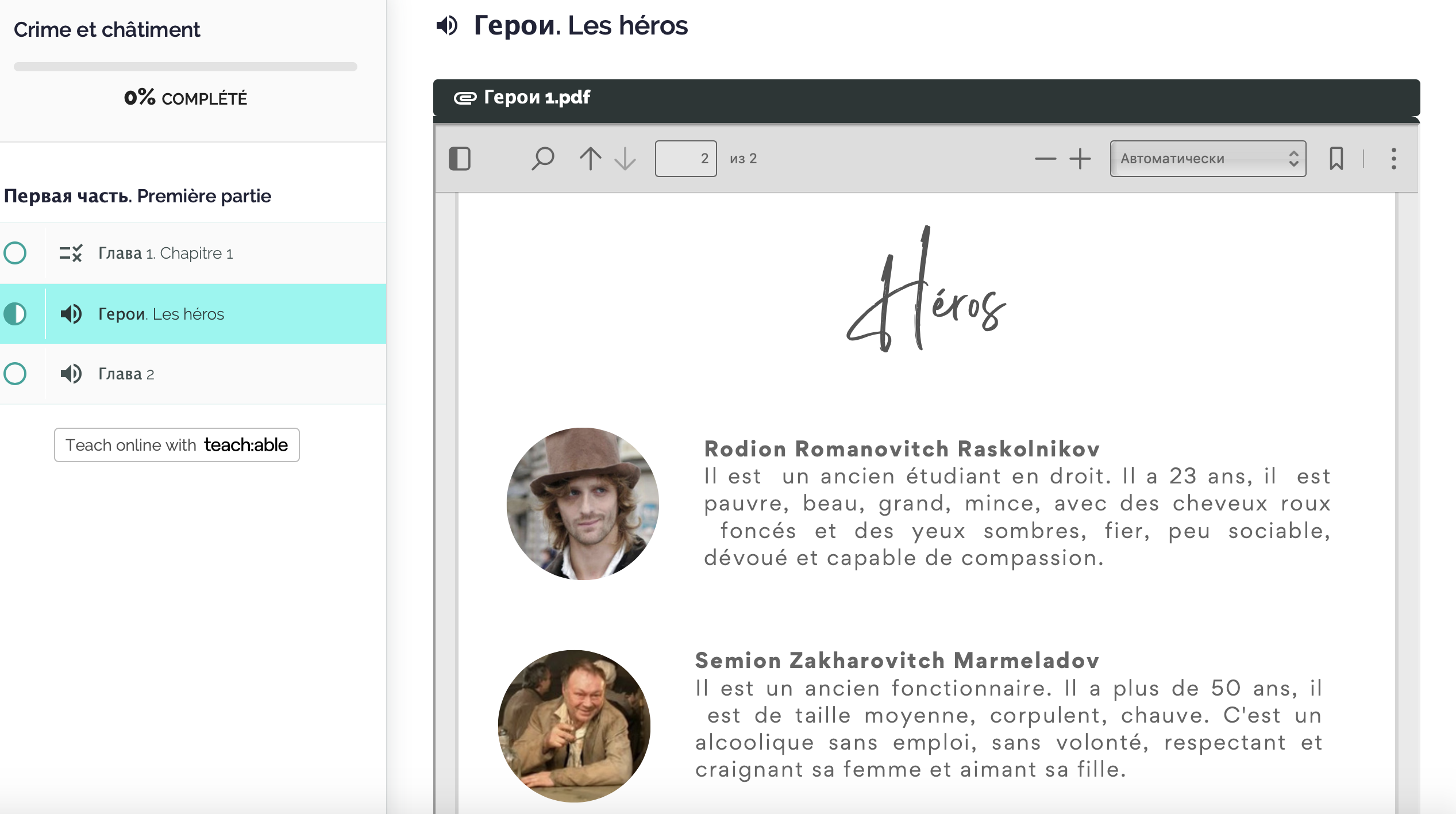The width and height of the screenshot is (1456, 814).
Task: Open the PDF search magnifier tool
Action: 542,159
